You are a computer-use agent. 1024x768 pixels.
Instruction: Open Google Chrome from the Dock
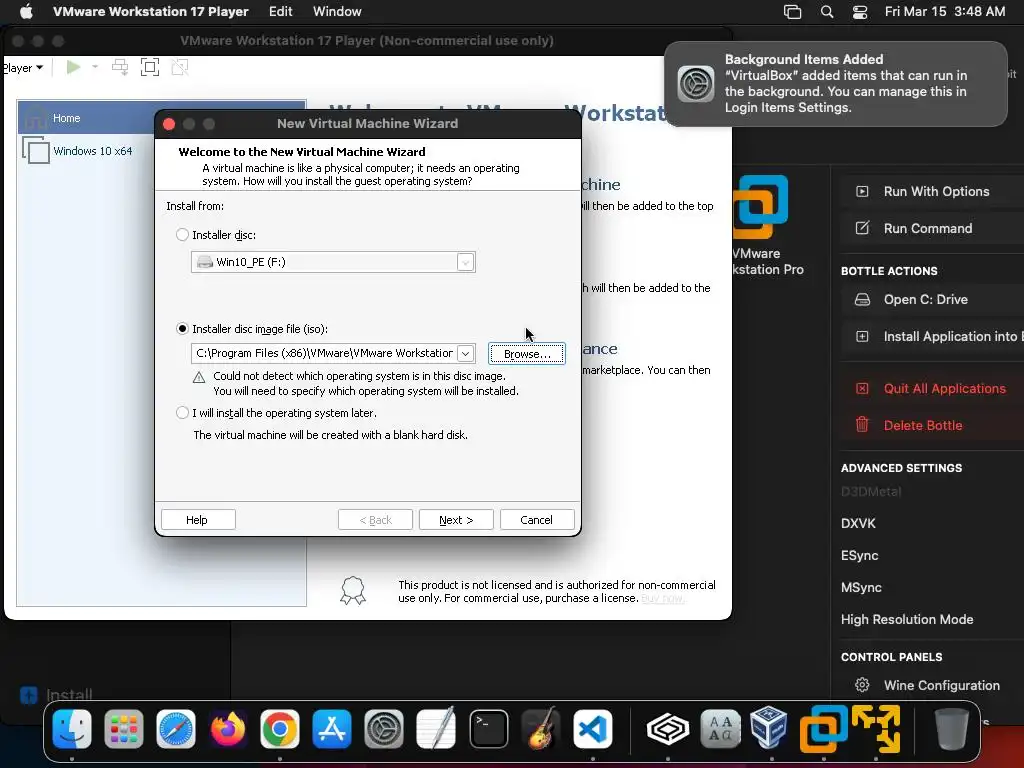pos(280,729)
